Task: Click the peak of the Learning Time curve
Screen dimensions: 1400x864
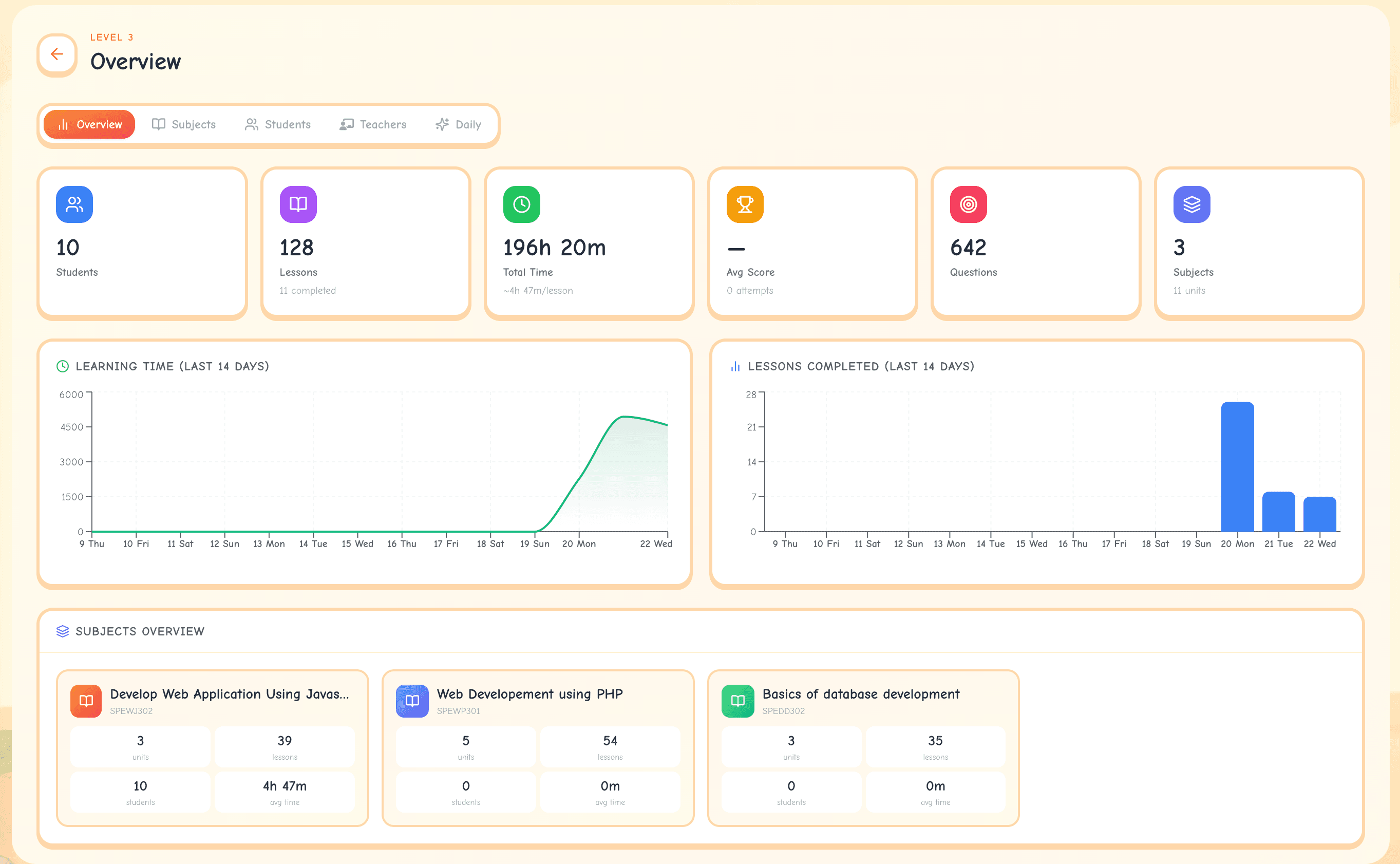Action: 624,417
